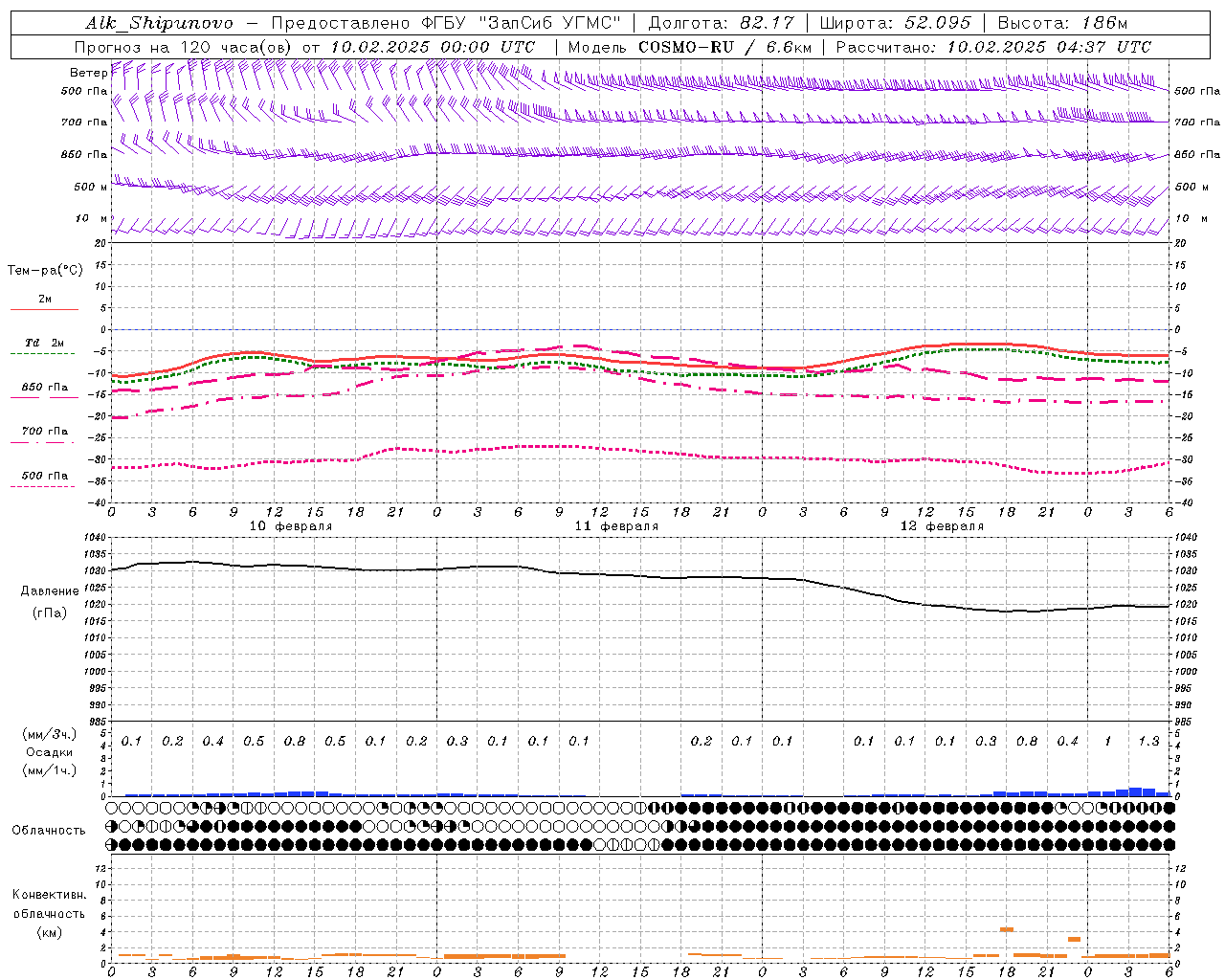Click the right '700 гПа' wind level label
The width and height of the screenshot is (1225, 980).
click(1197, 122)
